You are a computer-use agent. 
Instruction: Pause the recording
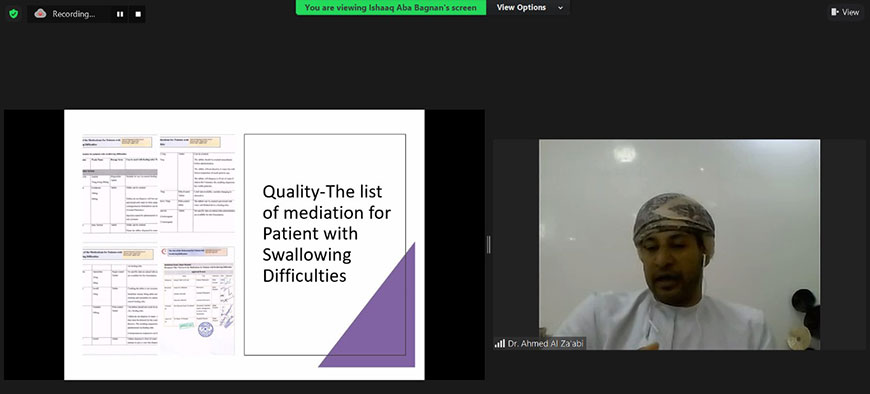pos(120,14)
